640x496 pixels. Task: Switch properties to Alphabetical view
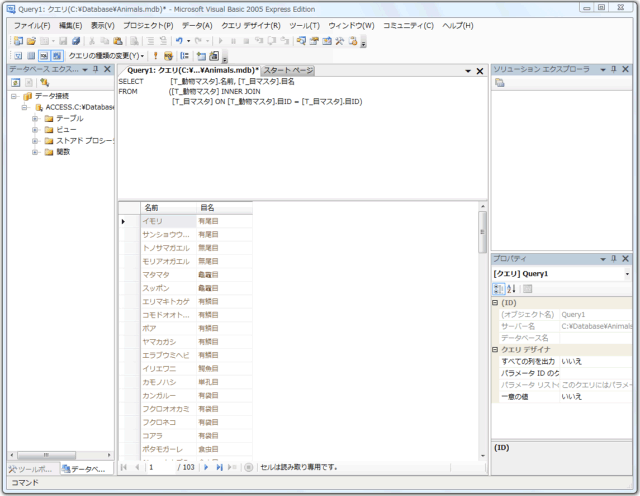(x=511, y=289)
